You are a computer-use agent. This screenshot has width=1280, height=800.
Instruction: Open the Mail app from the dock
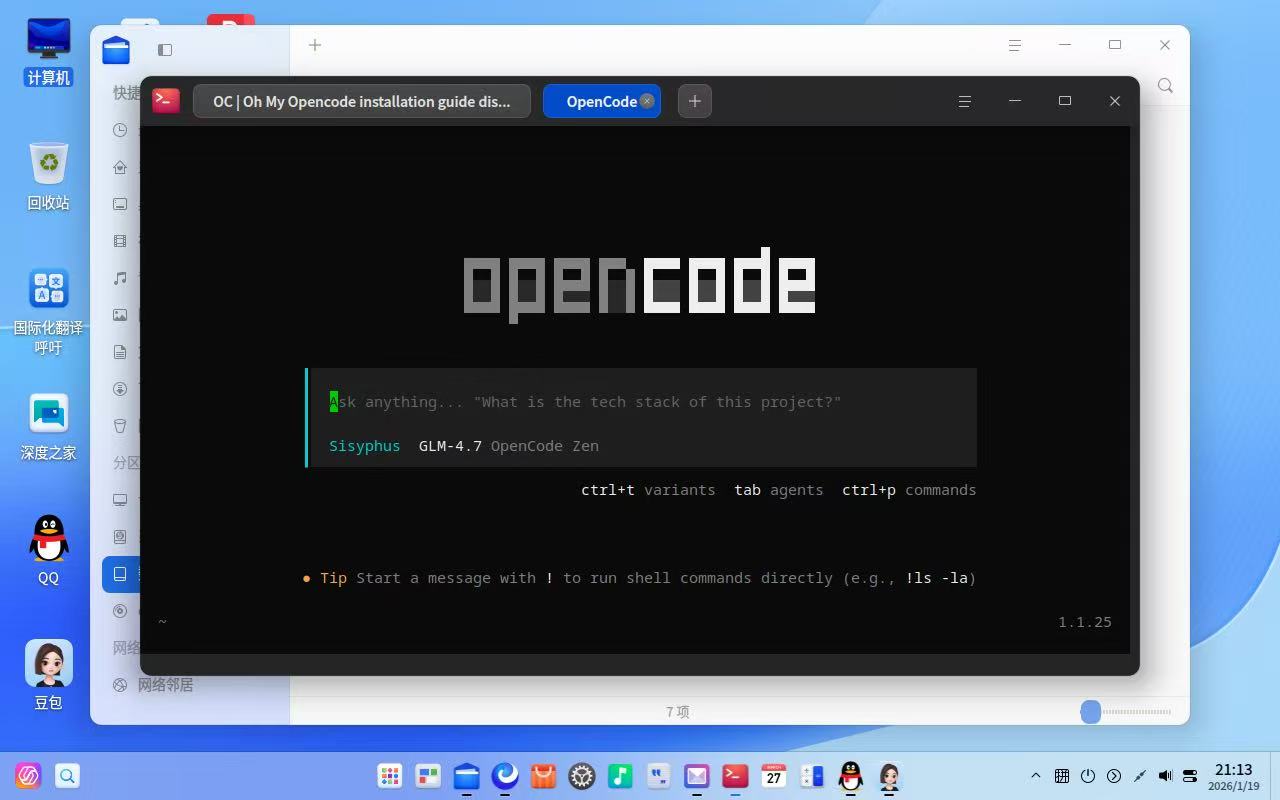695,776
